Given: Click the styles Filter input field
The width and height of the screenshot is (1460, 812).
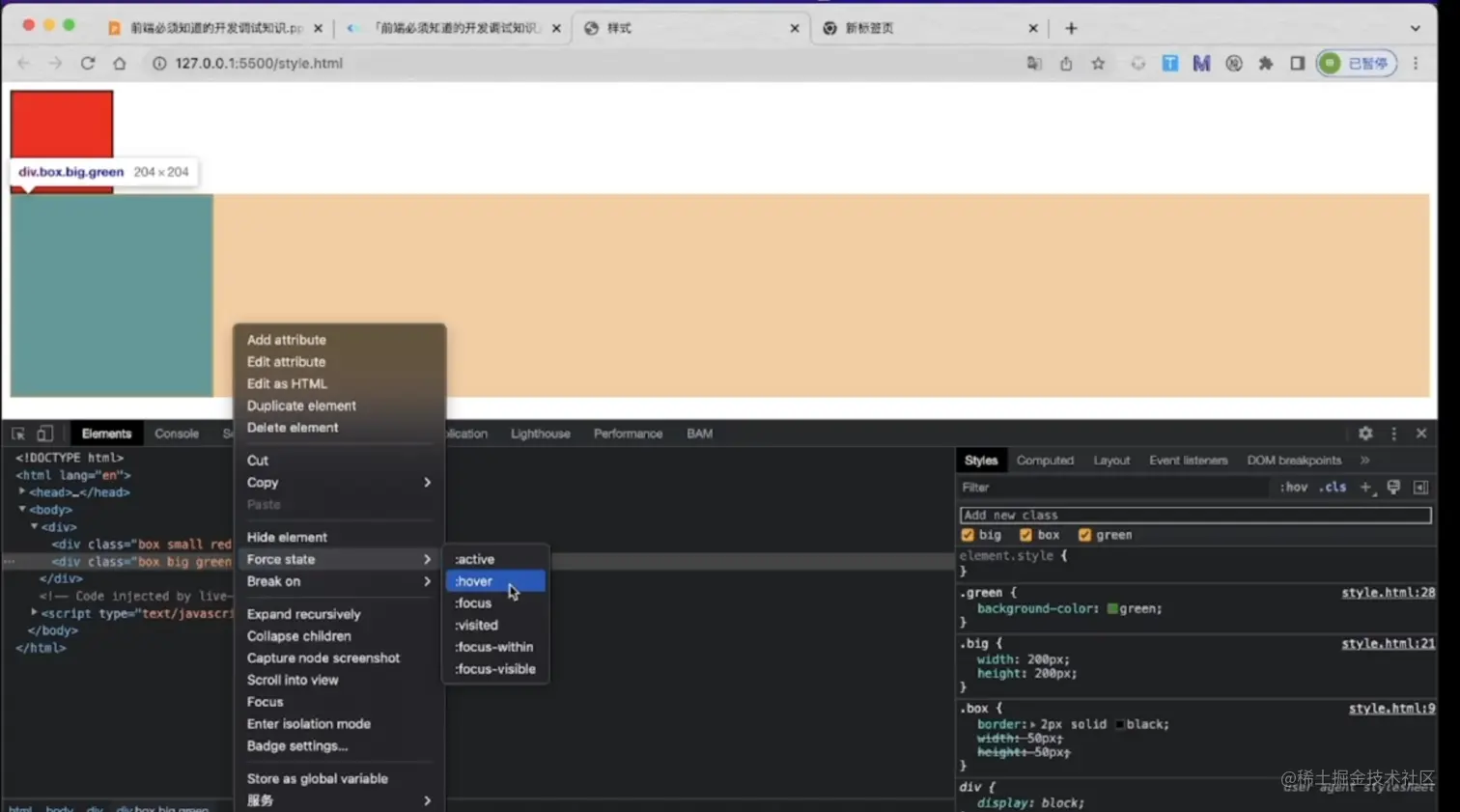Looking at the screenshot, I should click(1114, 488).
